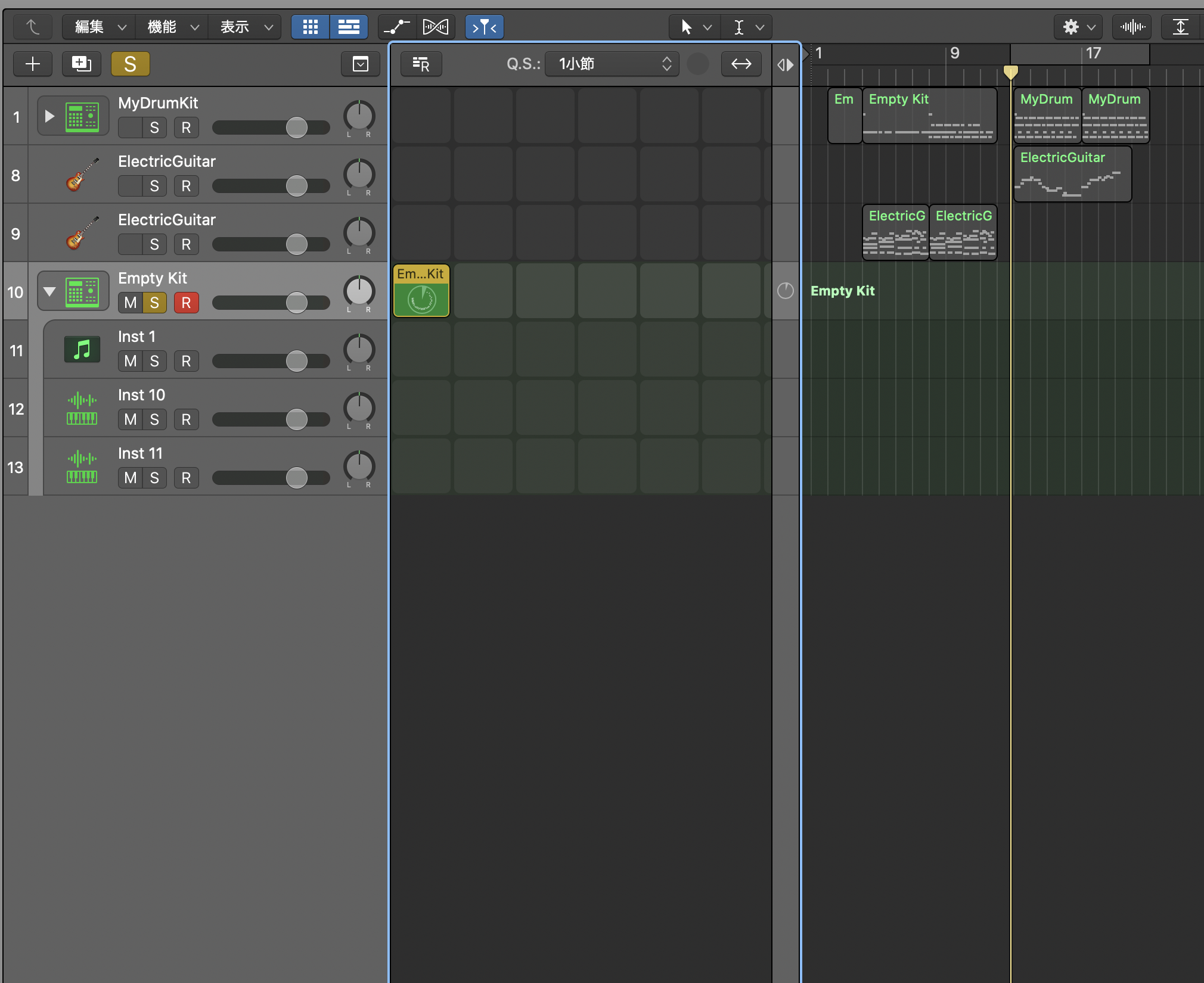Toggle the automation curve icon

point(397,27)
